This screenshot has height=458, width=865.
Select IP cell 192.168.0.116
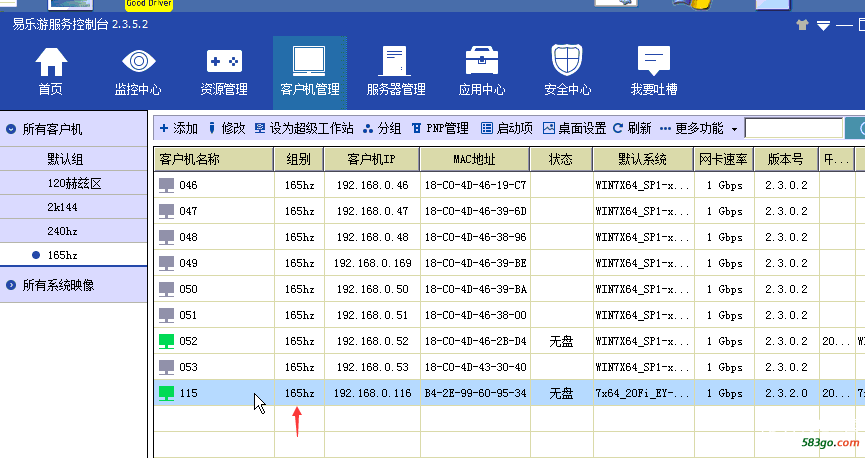coord(372,393)
